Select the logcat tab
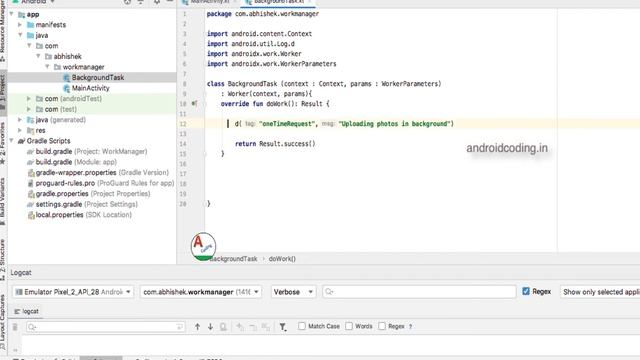This screenshot has width=640, height=360. [27, 311]
